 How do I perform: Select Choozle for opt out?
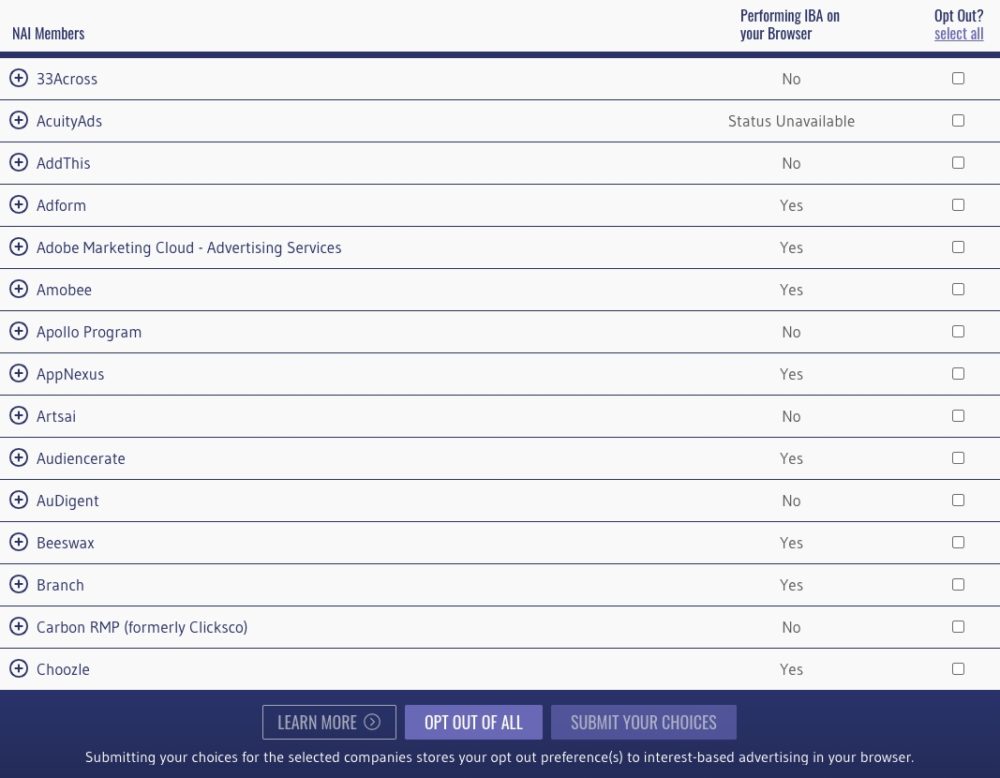(958, 668)
